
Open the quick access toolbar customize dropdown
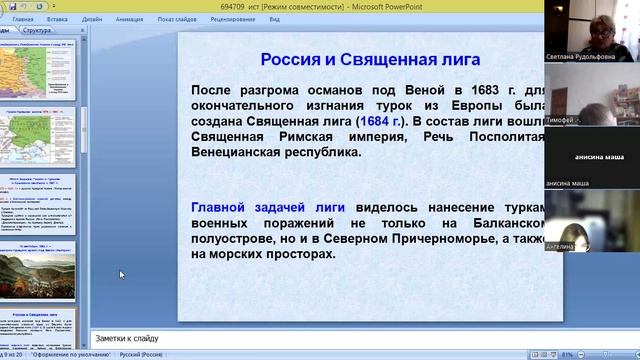coord(53,7)
